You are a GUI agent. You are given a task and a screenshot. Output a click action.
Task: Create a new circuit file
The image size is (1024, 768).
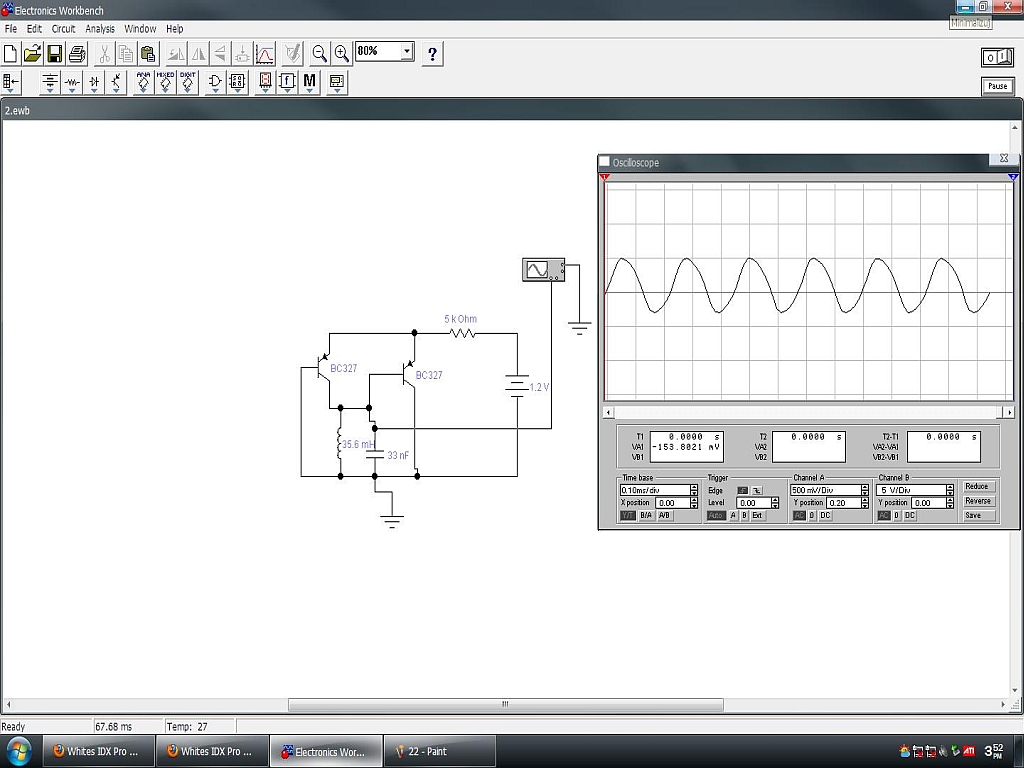[10, 54]
